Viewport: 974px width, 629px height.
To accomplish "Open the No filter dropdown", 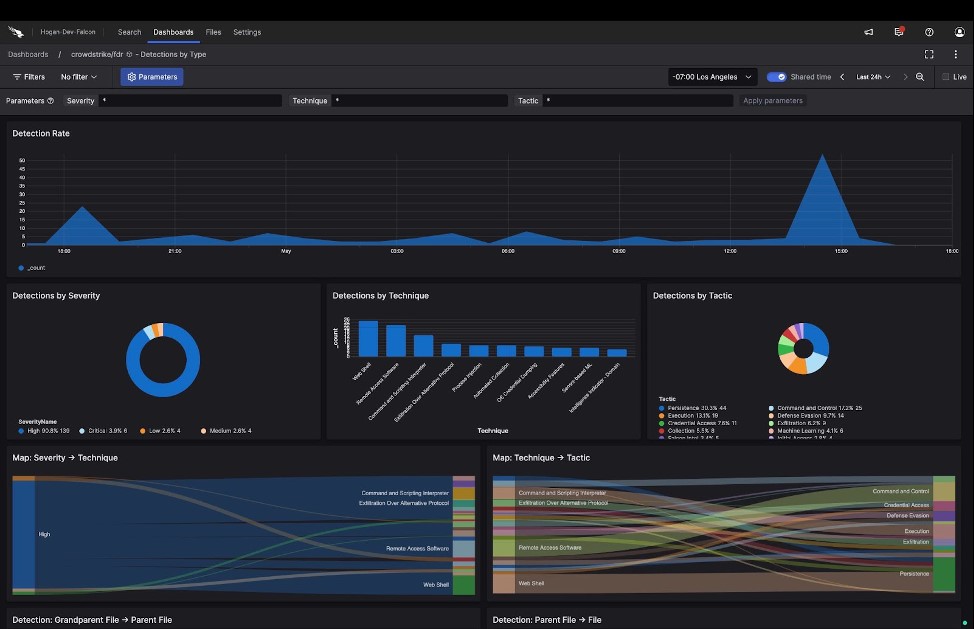I will [x=78, y=76].
